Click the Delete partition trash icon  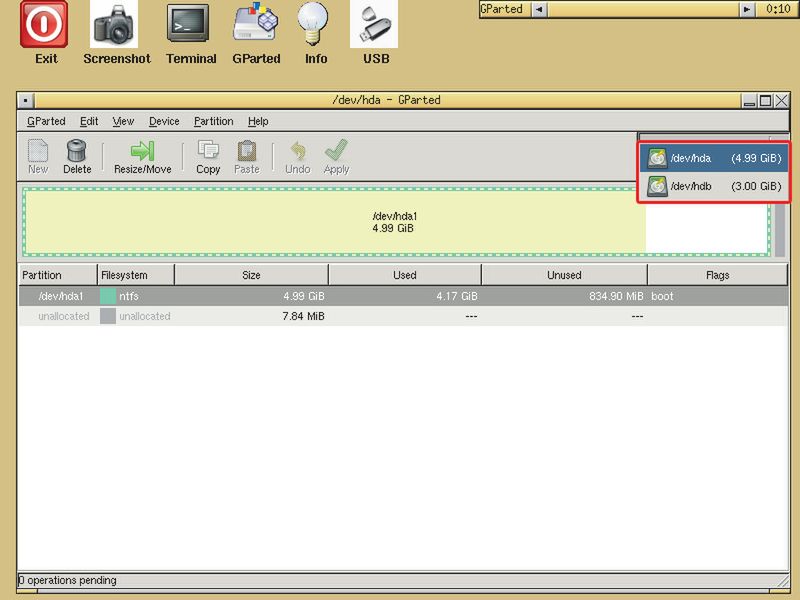pos(77,151)
